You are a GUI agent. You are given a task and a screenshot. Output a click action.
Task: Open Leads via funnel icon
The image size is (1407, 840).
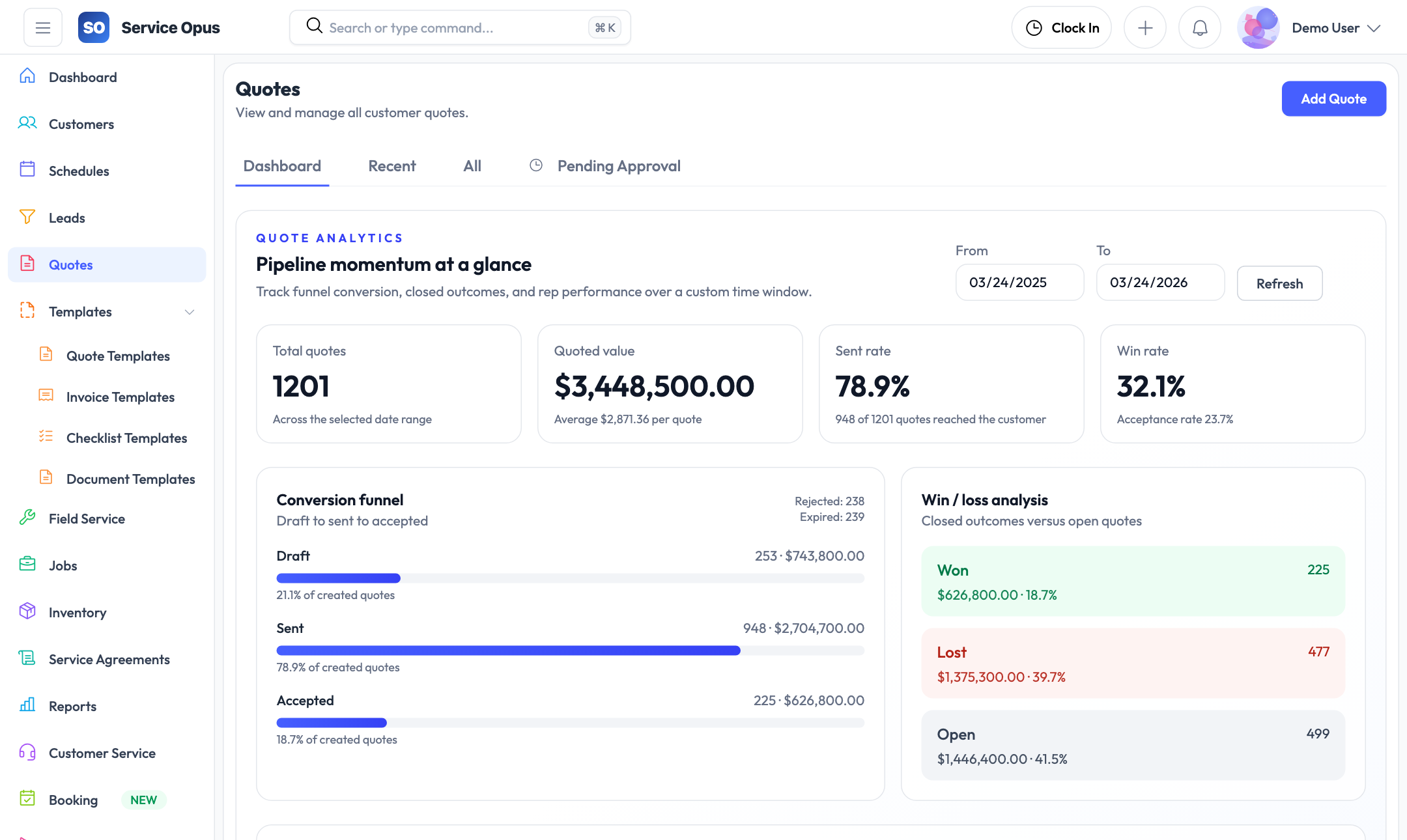pyautogui.click(x=27, y=217)
